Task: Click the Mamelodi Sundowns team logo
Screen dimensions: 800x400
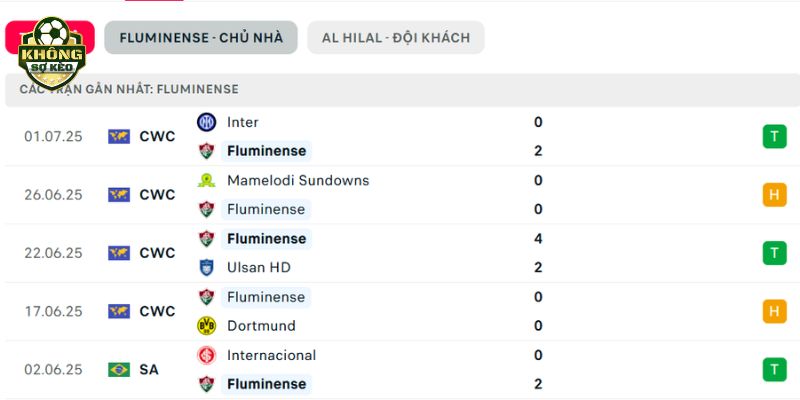Action: click(x=207, y=181)
